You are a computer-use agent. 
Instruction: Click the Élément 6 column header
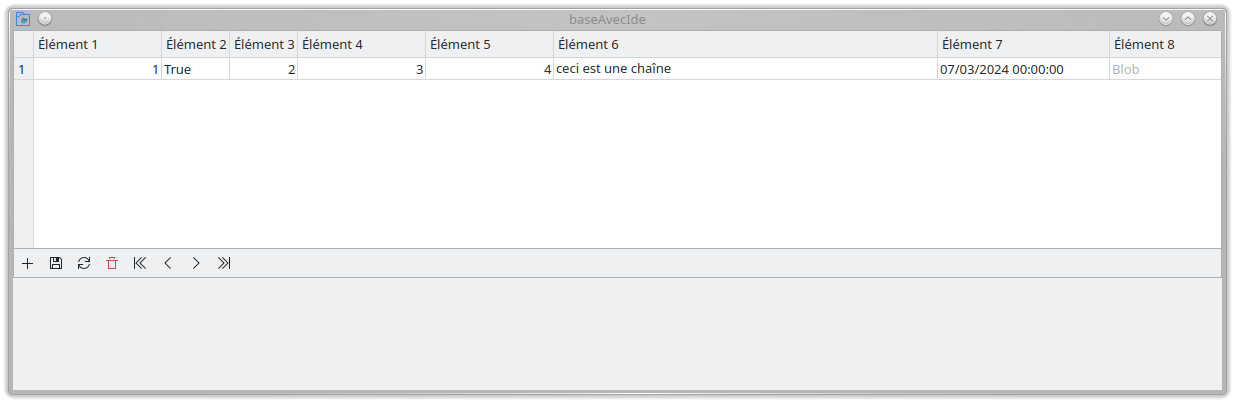pos(746,44)
